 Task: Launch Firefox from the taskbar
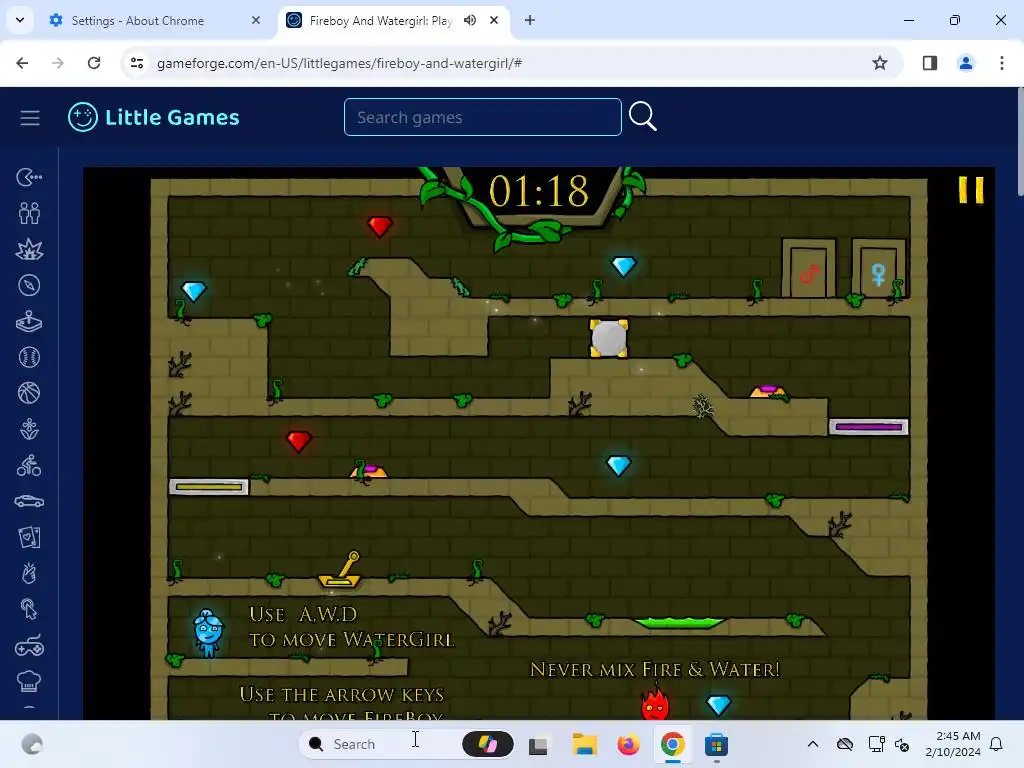628,744
